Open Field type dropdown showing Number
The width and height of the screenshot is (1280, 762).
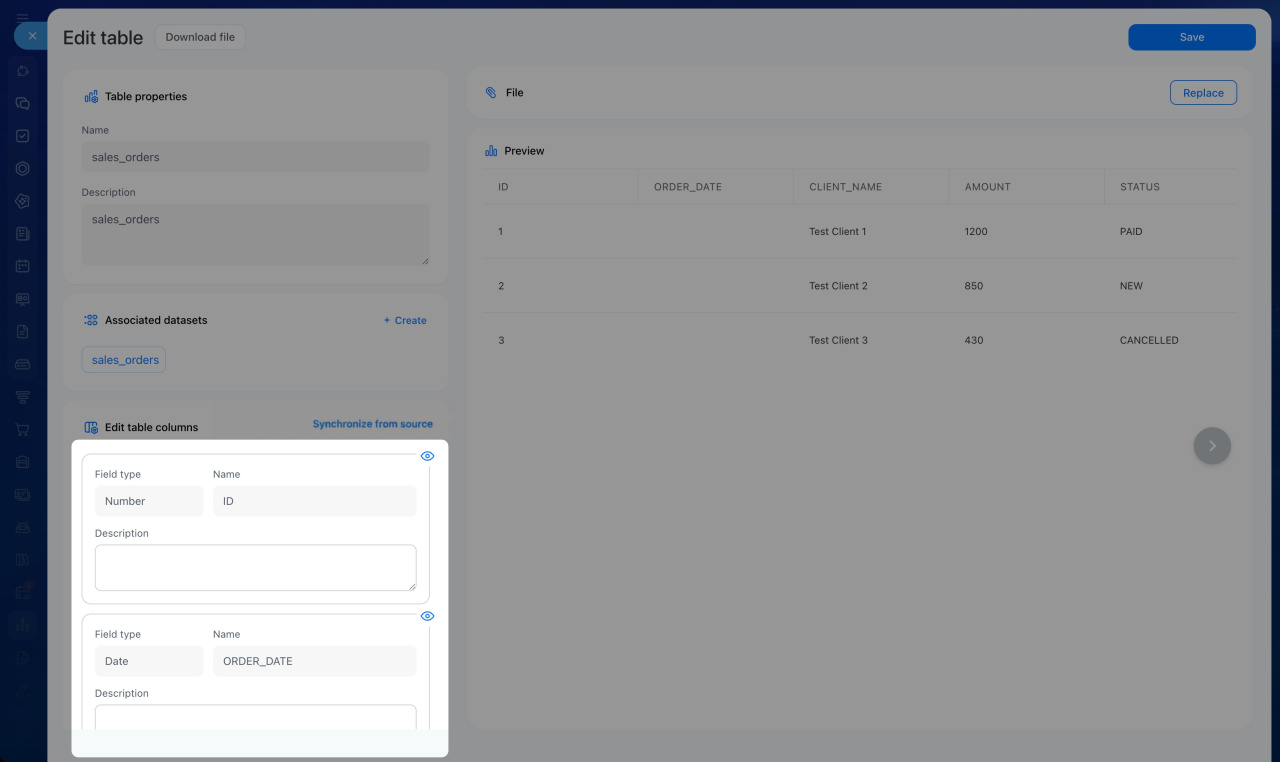tap(149, 501)
